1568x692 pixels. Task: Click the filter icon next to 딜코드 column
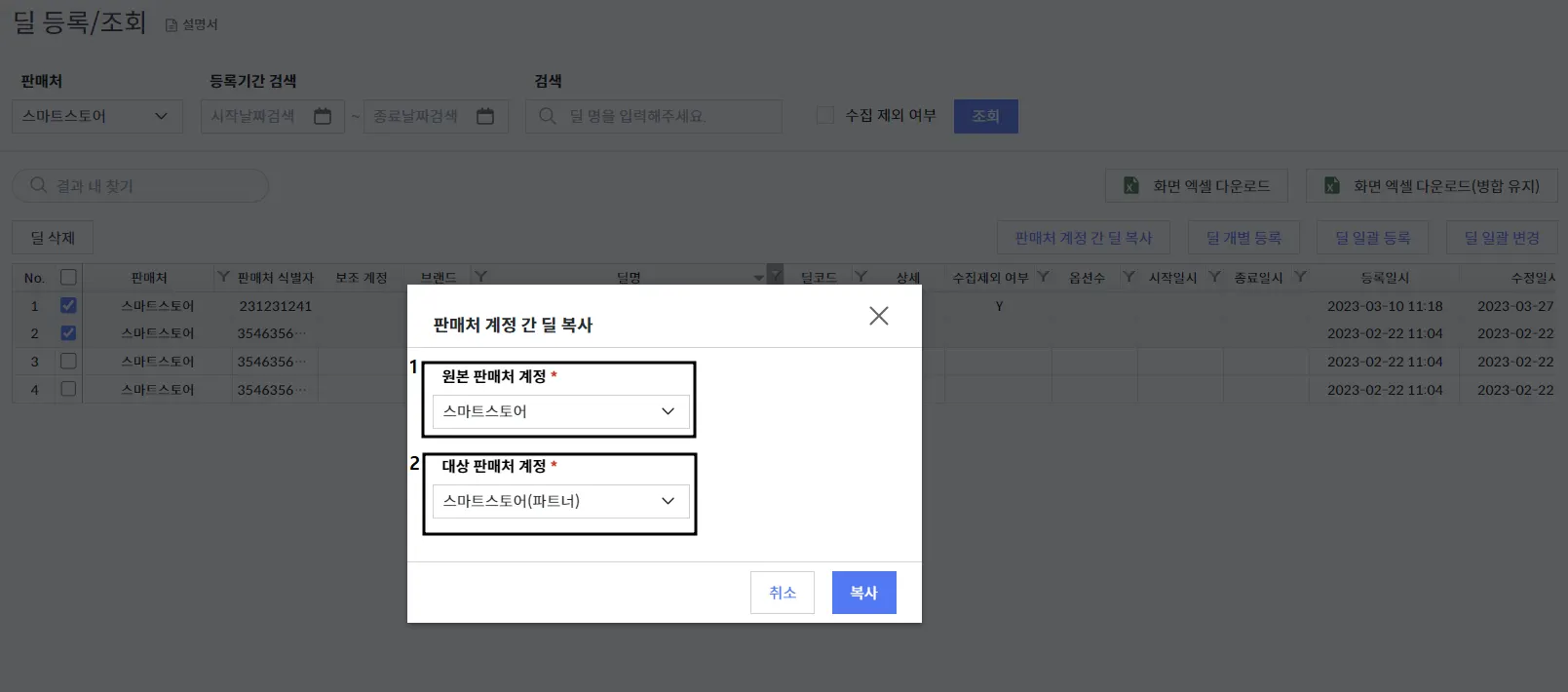click(x=860, y=277)
